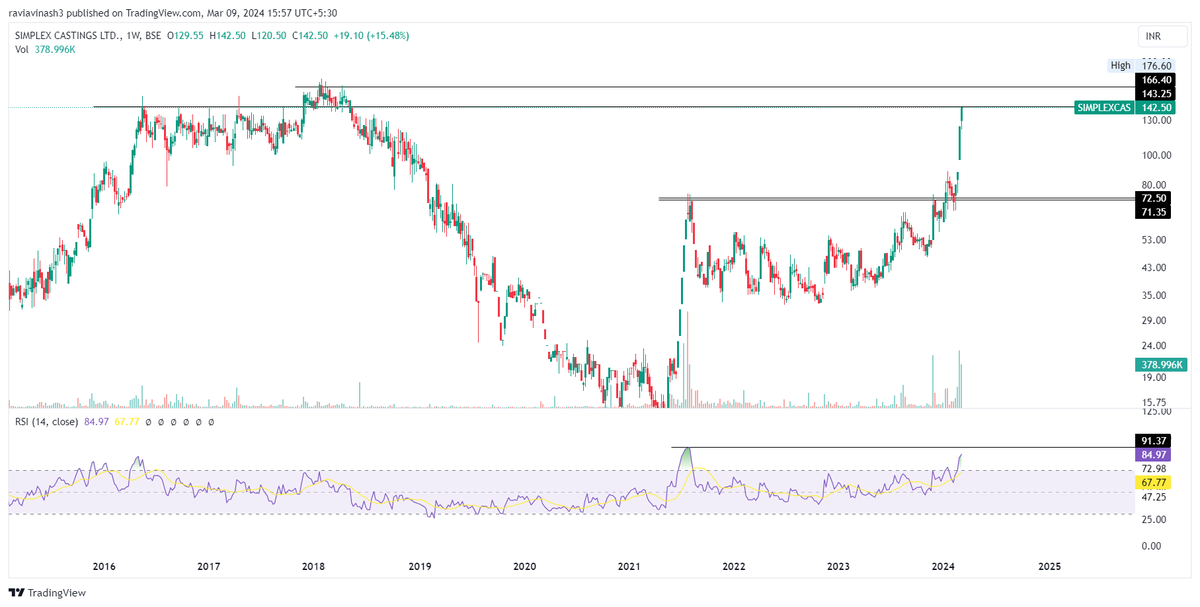Click the 2019 label on time axis
1200x607 pixels.
(419, 566)
